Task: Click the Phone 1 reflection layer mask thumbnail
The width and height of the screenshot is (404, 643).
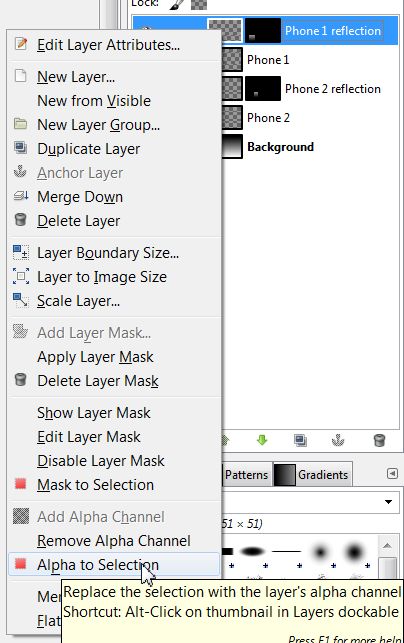Action: [x=263, y=31]
